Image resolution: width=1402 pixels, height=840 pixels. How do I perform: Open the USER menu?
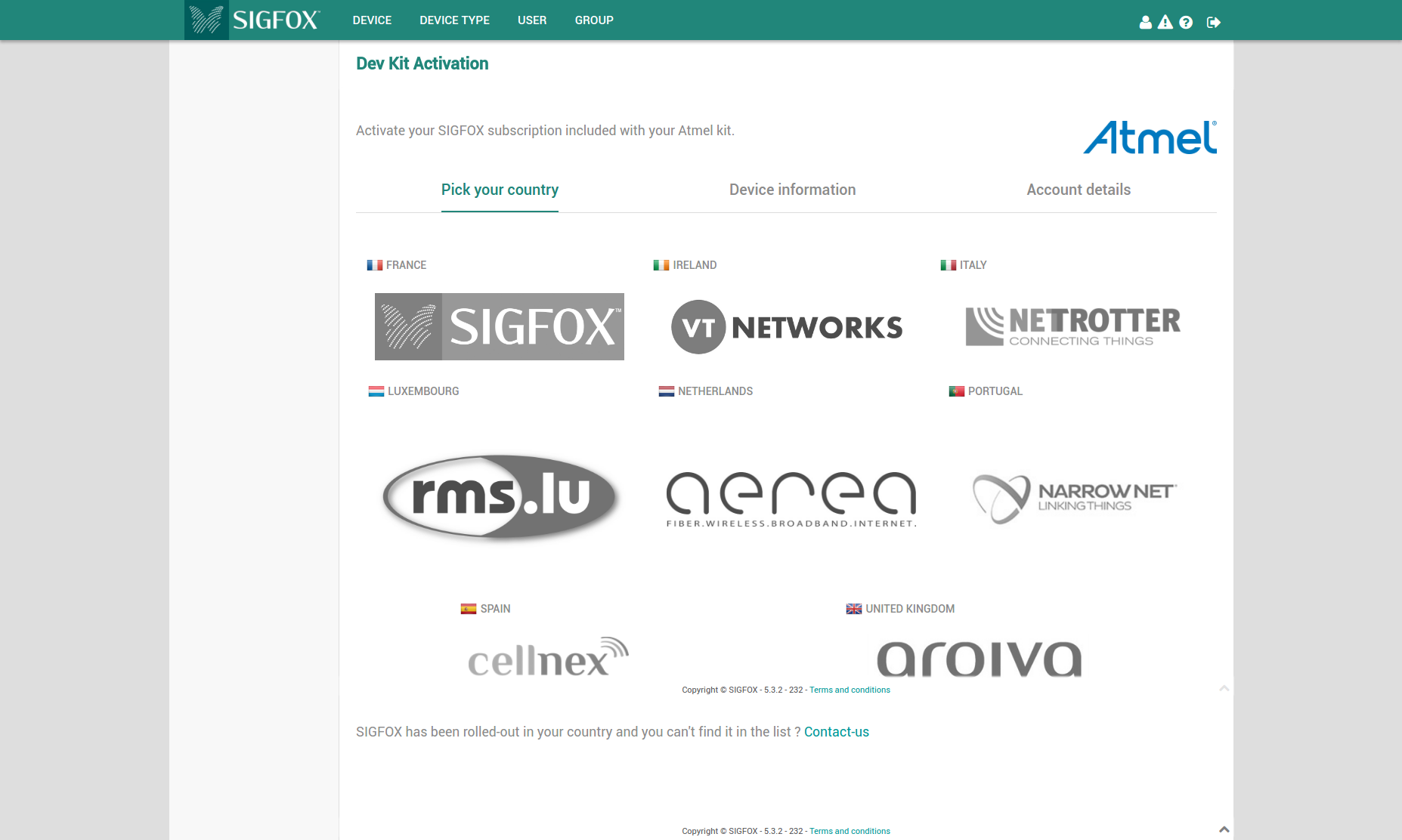point(532,20)
